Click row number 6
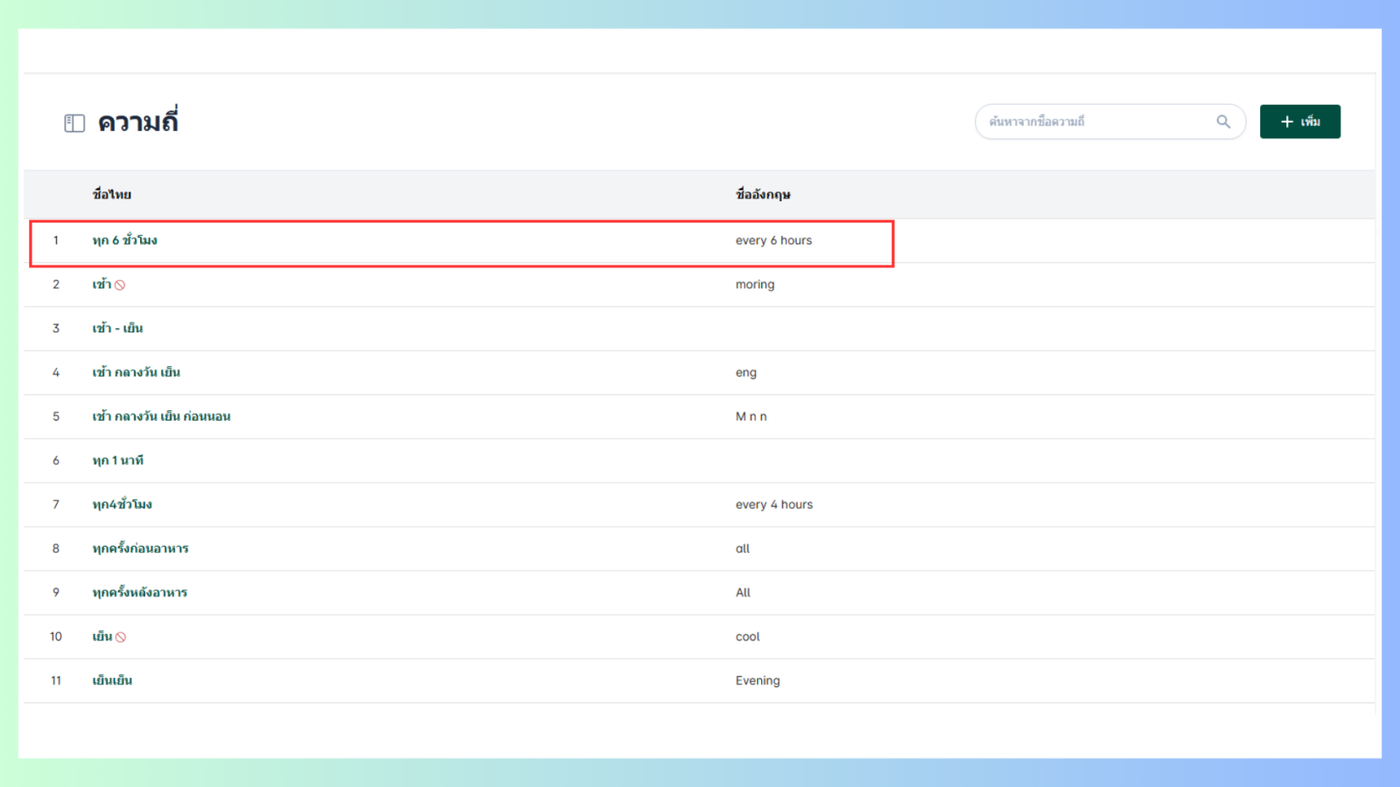Viewport: 1400px width, 787px height. [x=56, y=460]
